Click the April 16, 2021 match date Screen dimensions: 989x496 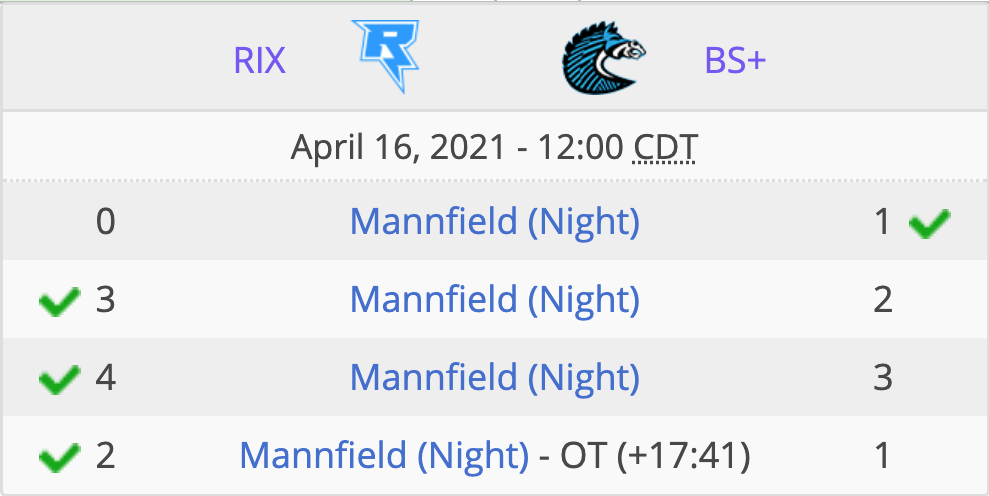(399, 148)
